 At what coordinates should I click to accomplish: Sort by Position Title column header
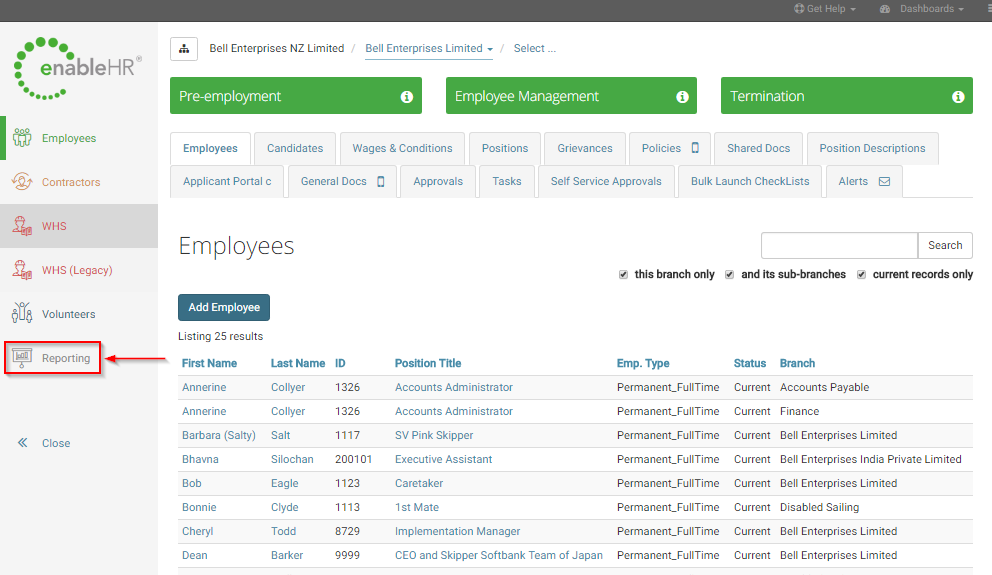pyautogui.click(x=428, y=364)
